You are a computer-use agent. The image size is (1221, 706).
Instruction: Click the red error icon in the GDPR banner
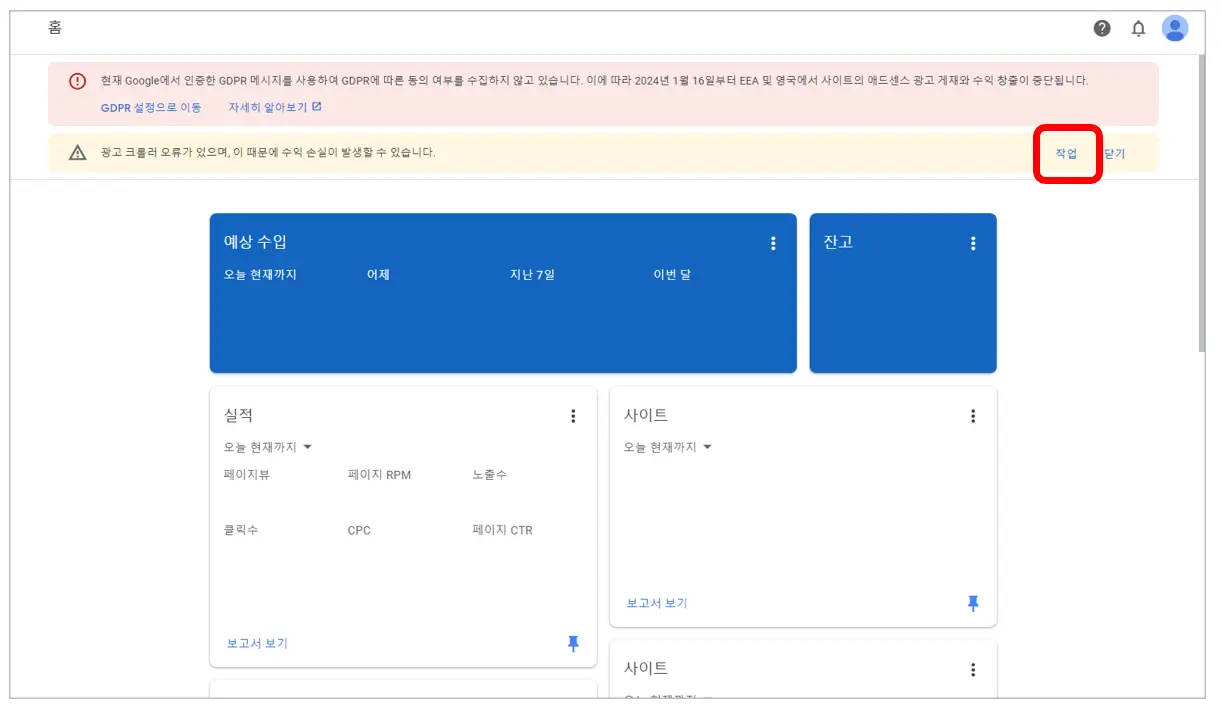coord(79,82)
